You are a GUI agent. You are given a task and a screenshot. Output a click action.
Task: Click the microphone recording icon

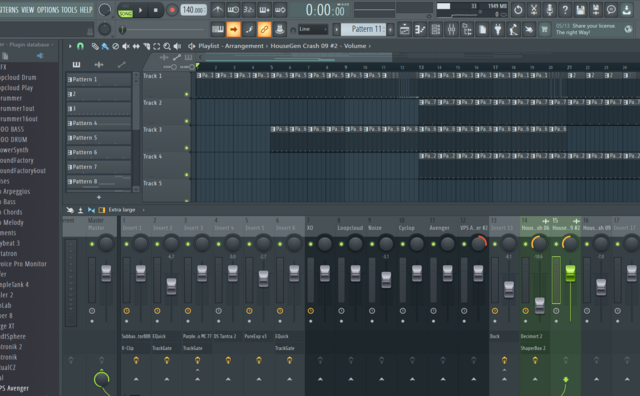(549, 10)
